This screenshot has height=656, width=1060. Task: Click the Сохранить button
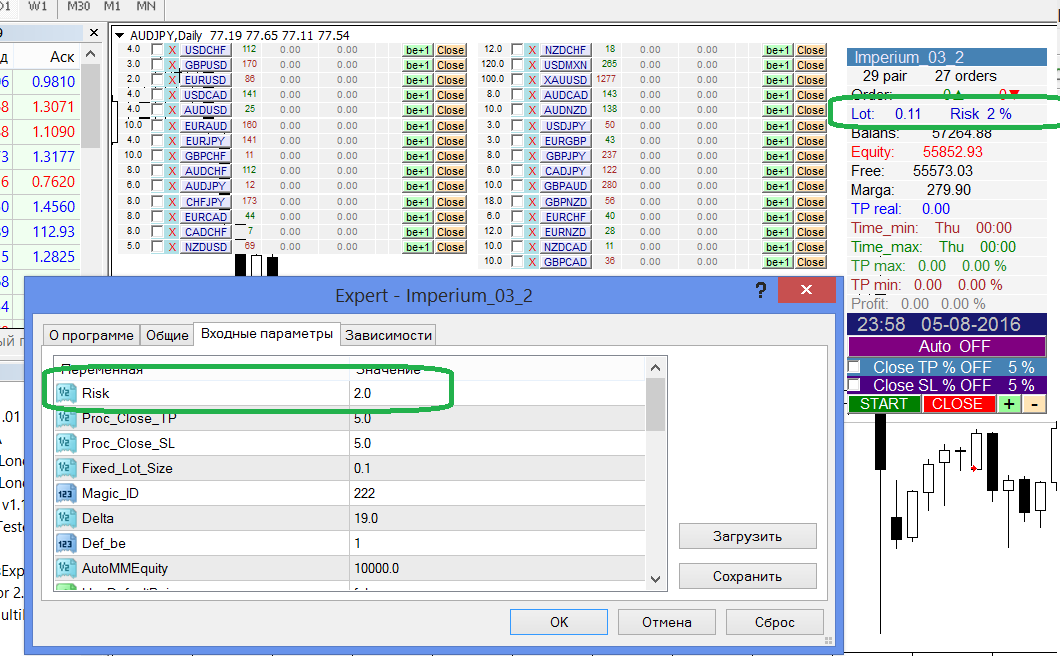click(748, 576)
